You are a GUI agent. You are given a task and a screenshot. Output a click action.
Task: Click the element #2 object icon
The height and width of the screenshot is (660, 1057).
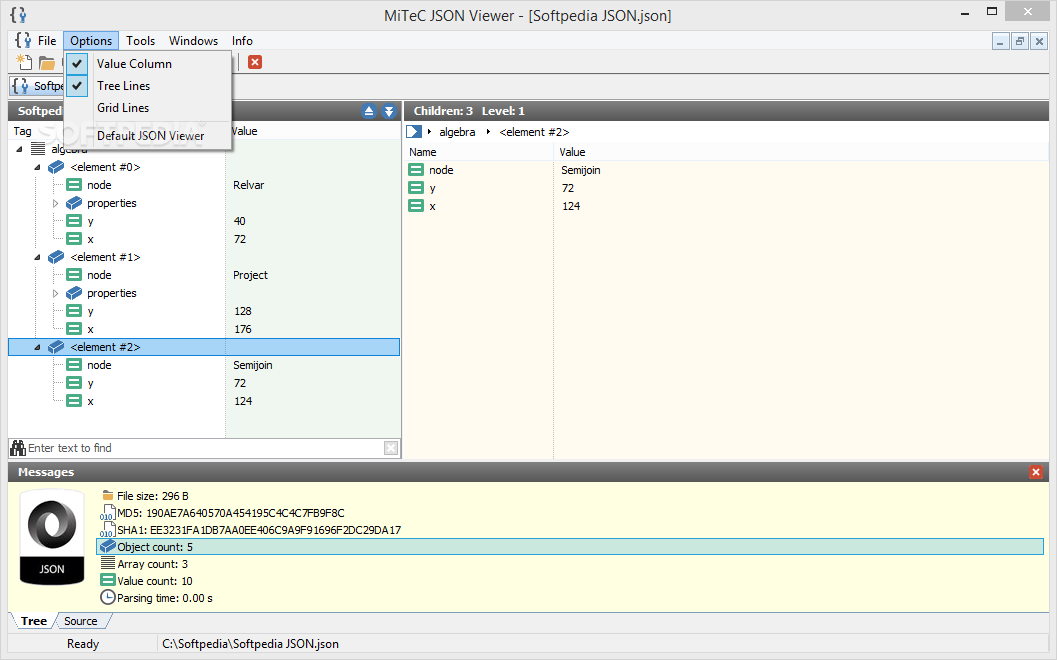coord(57,347)
